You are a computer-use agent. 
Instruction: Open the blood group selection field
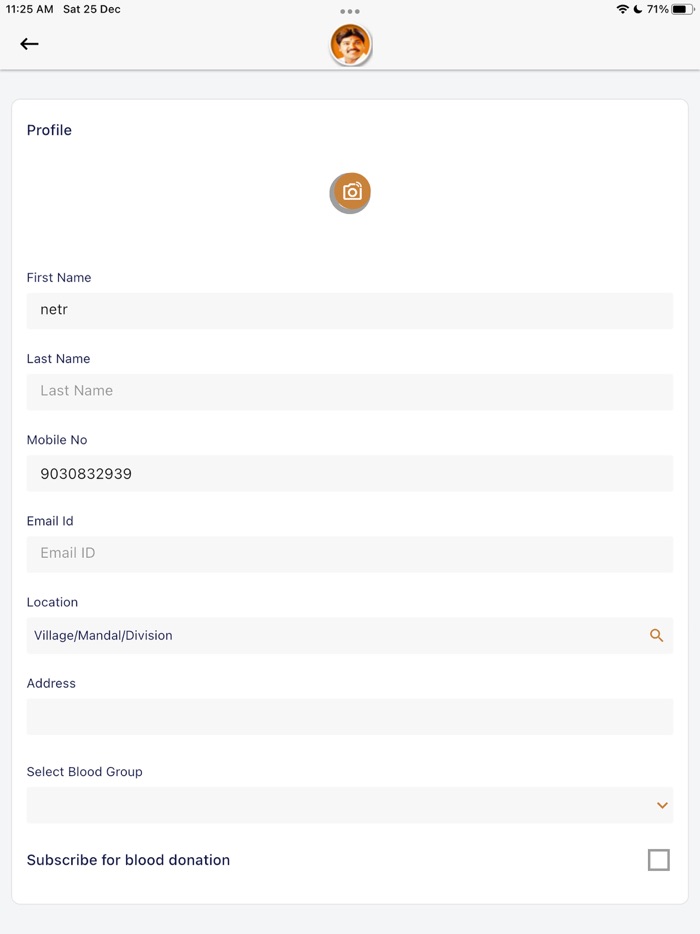point(340,805)
